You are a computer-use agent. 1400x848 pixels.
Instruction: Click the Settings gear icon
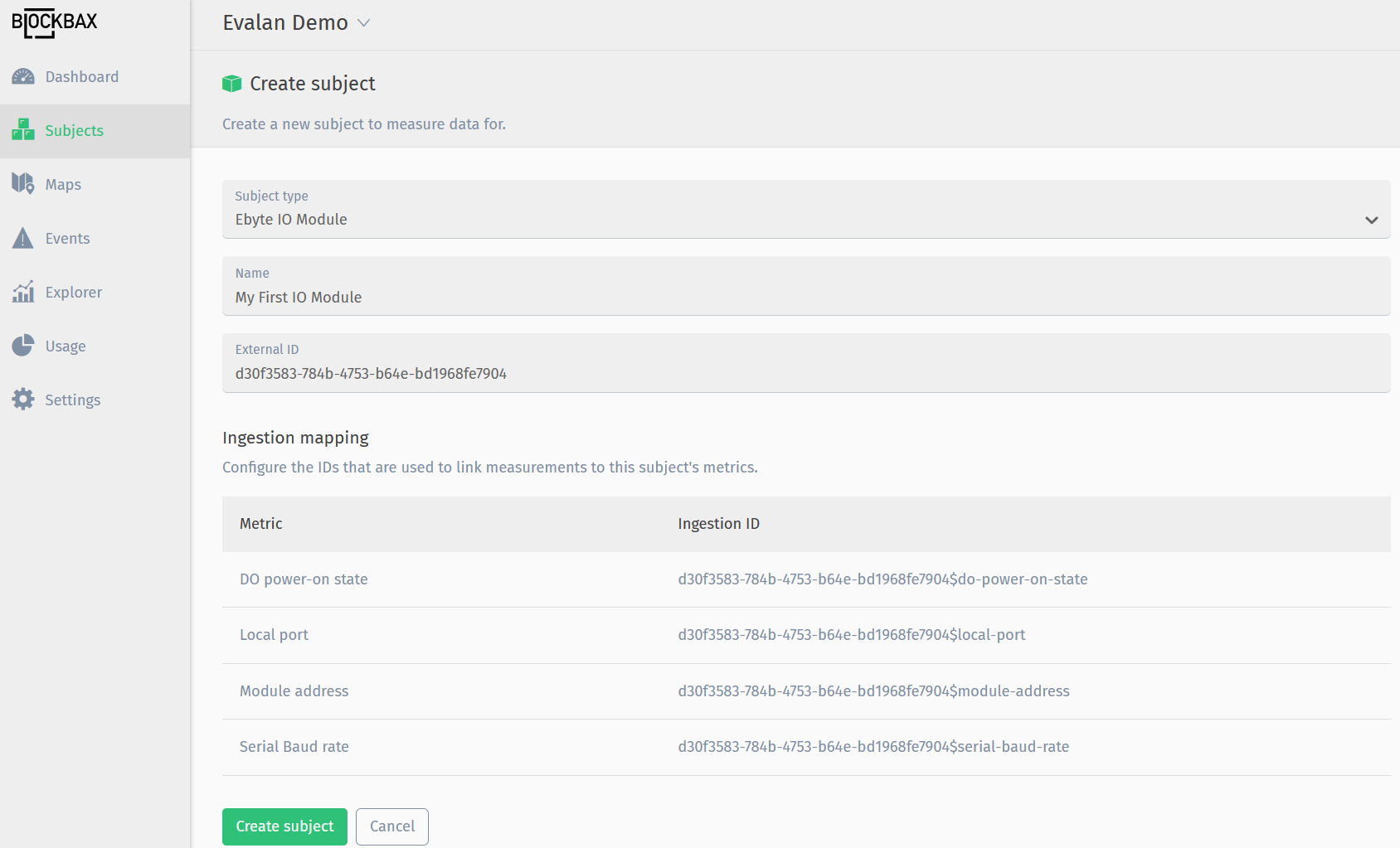23,400
